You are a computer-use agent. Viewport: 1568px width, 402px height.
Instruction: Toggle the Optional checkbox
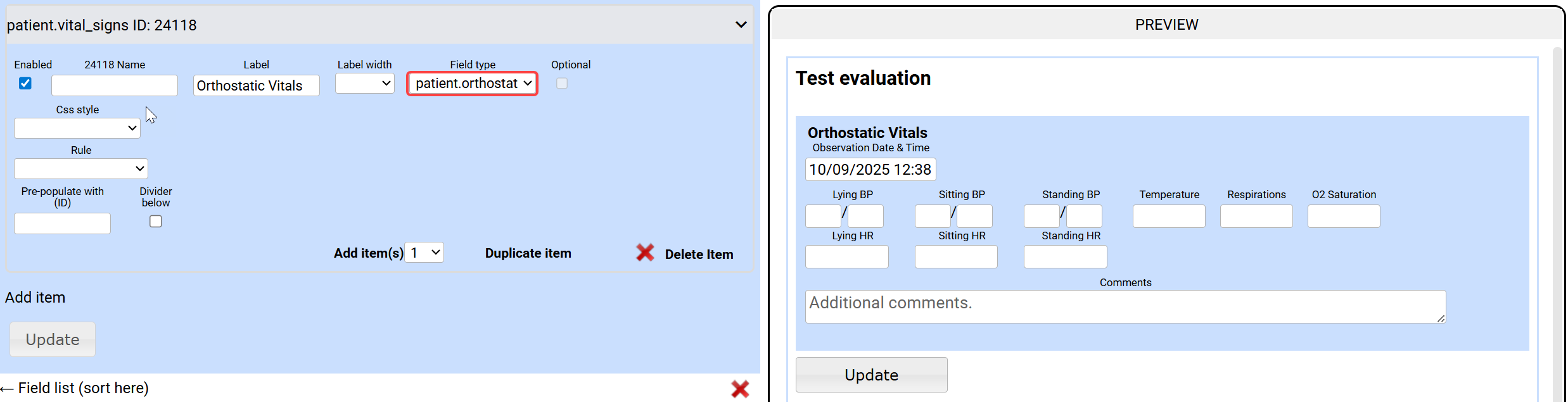click(561, 84)
